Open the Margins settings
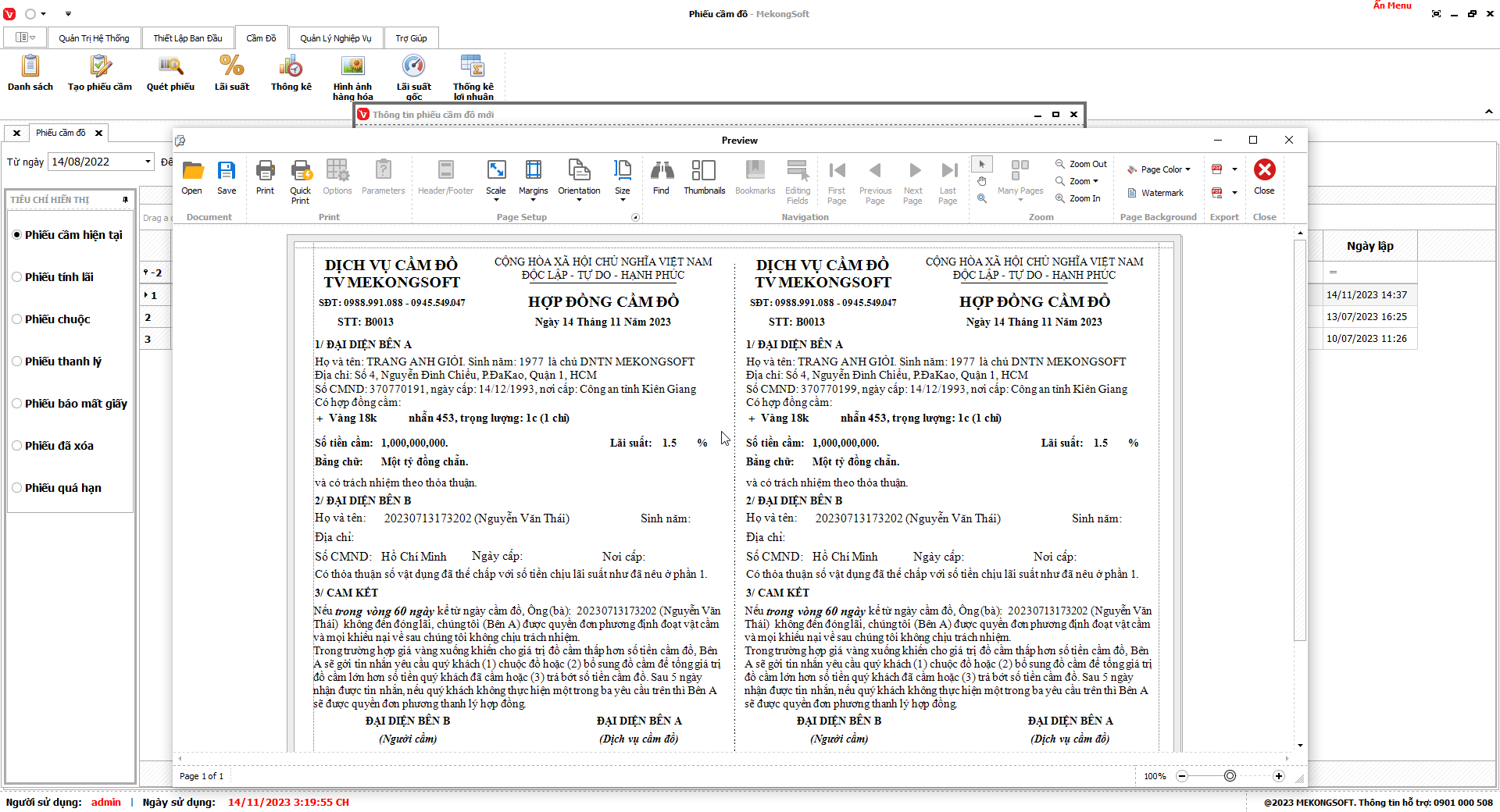Screen dimensions: 1500x812 pos(534,180)
